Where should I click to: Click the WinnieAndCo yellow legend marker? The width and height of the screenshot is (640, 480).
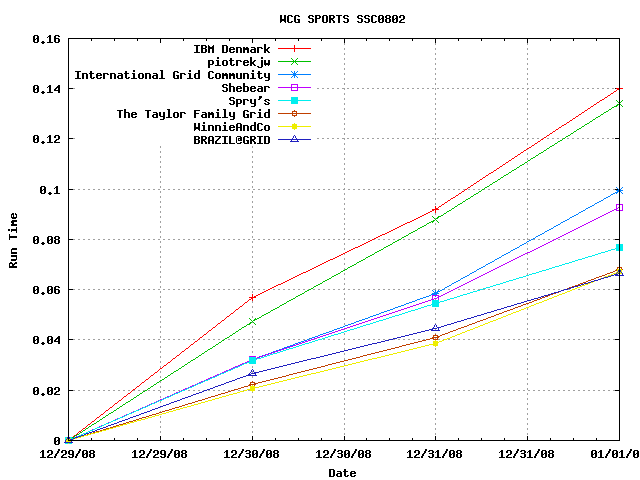pos(293,127)
